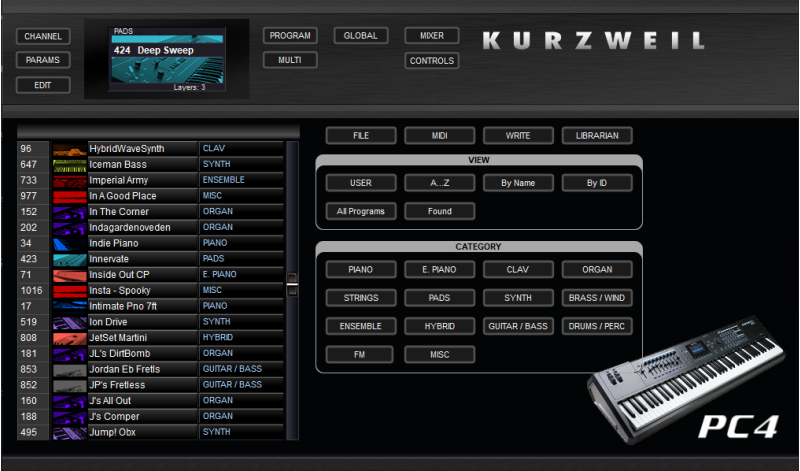Switch to the PROGRAM mode tab
This screenshot has width=800, height=471.
[x=290, y=36]
